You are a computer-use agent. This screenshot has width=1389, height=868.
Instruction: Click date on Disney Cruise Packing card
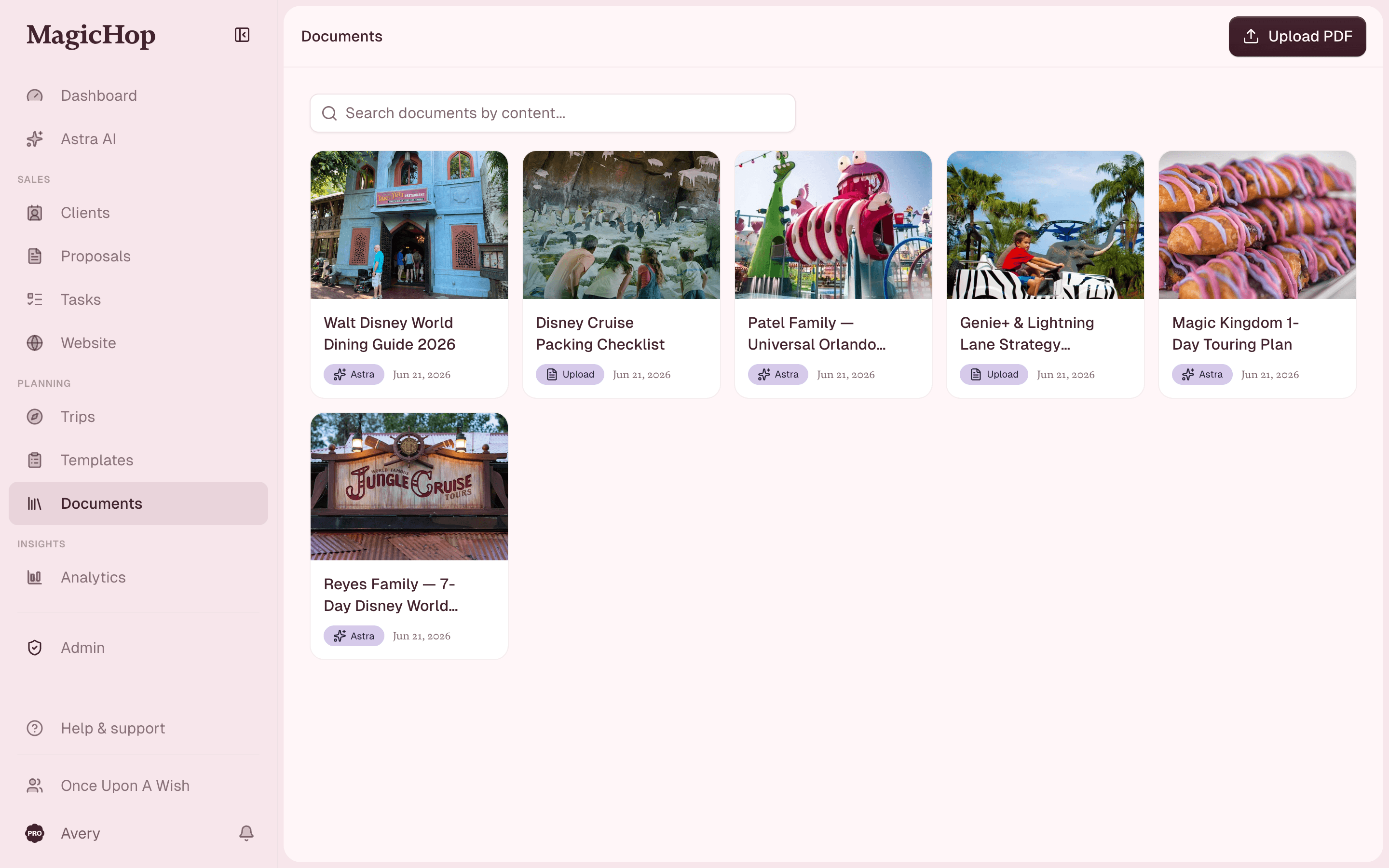[641, 374]
